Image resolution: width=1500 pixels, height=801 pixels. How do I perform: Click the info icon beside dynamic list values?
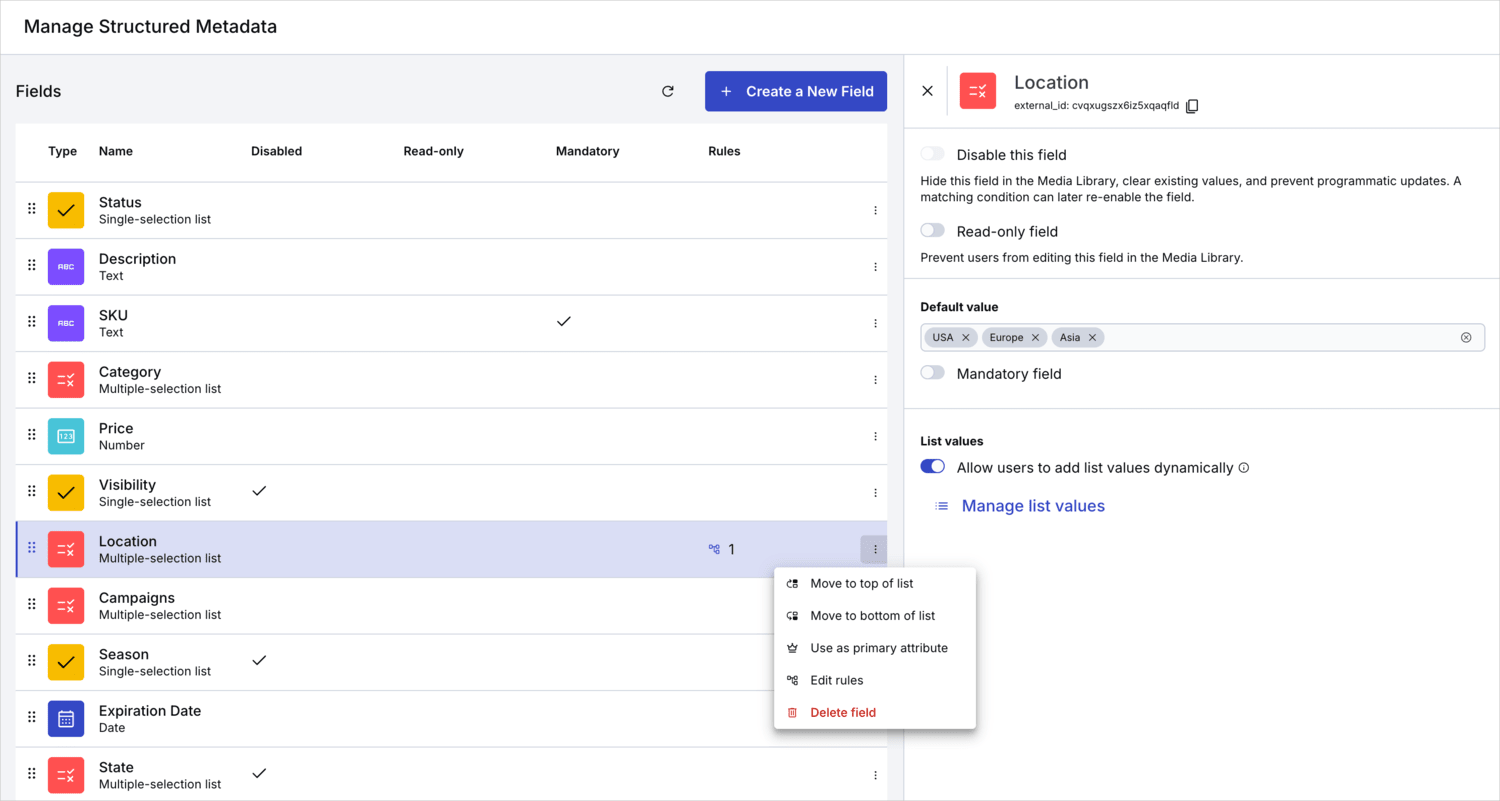coord(1244,467)
